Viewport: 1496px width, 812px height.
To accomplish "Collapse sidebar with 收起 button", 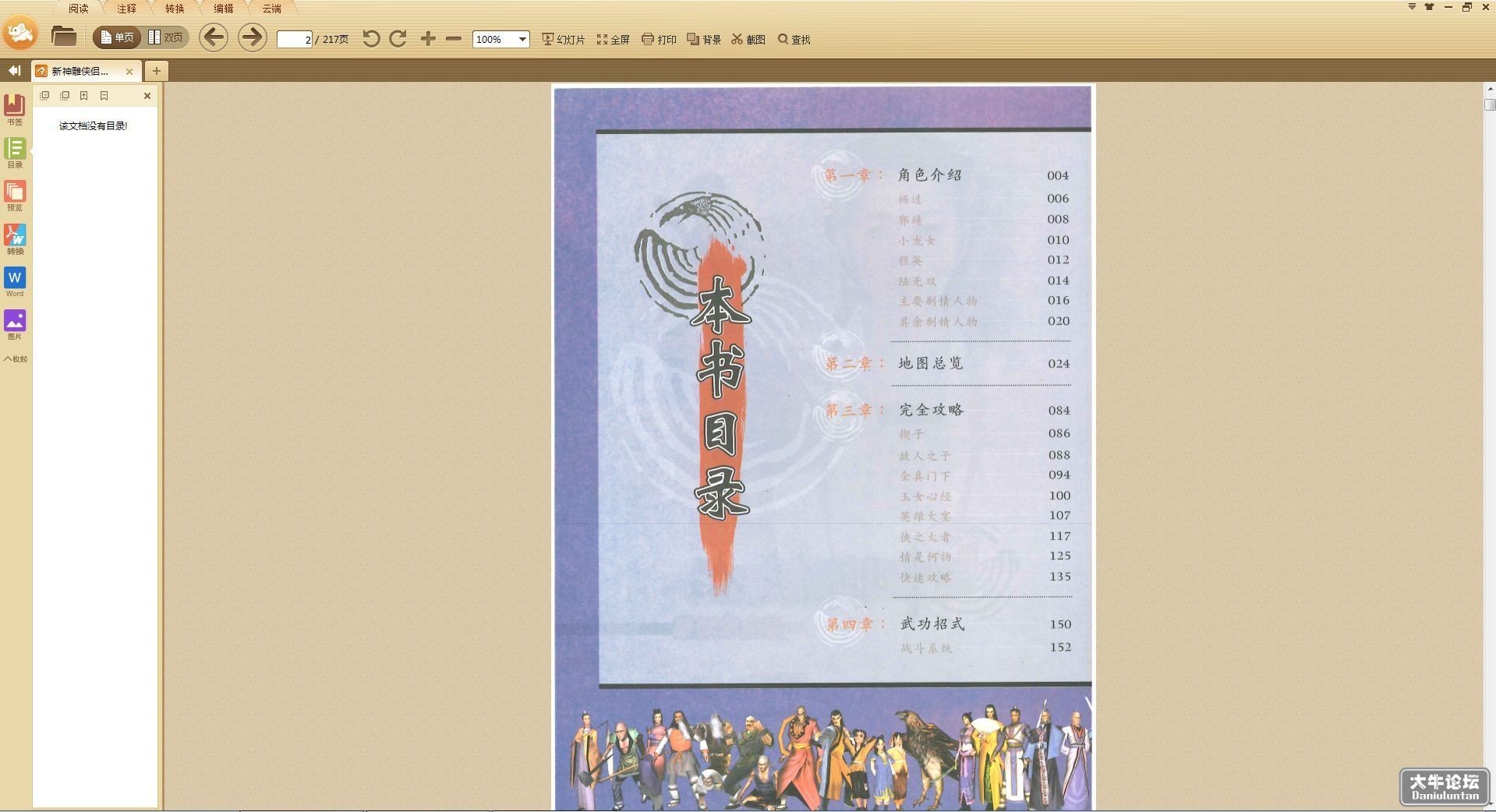I will coord(15,359).
